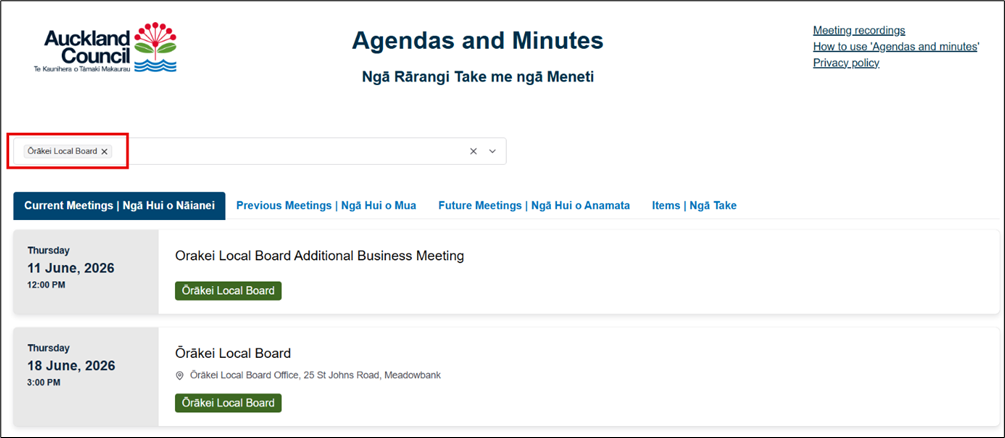The width and height of the screenshot is (1005, 438).
Task: Switch to the Previous Meetings tab
Action: point(326,206)
